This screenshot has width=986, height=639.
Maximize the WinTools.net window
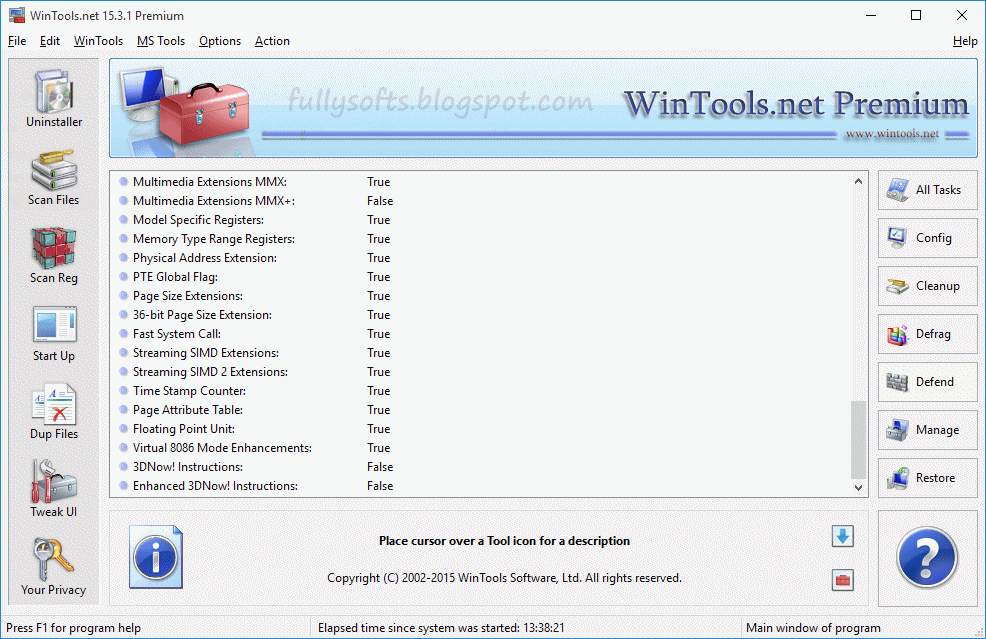pyautogui.click(x=916, y=15)
